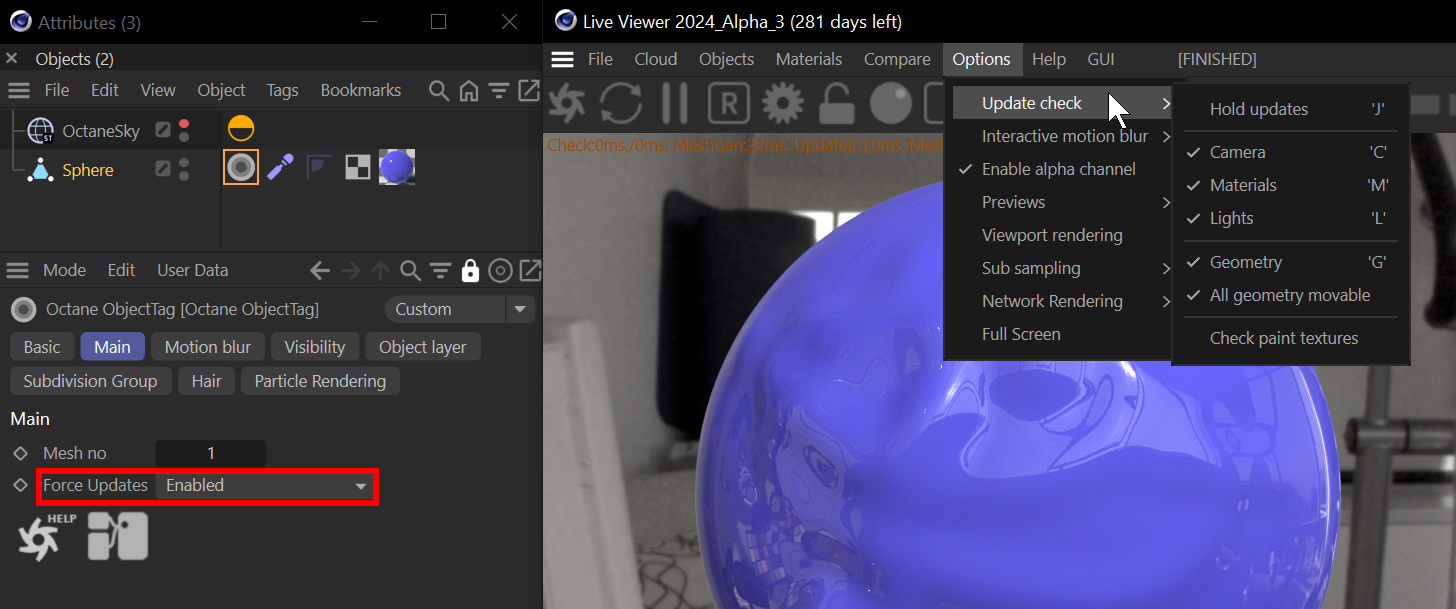
Task: Click the Octane send-scene icon in Live Viewer
Action: tap(567, 103)
